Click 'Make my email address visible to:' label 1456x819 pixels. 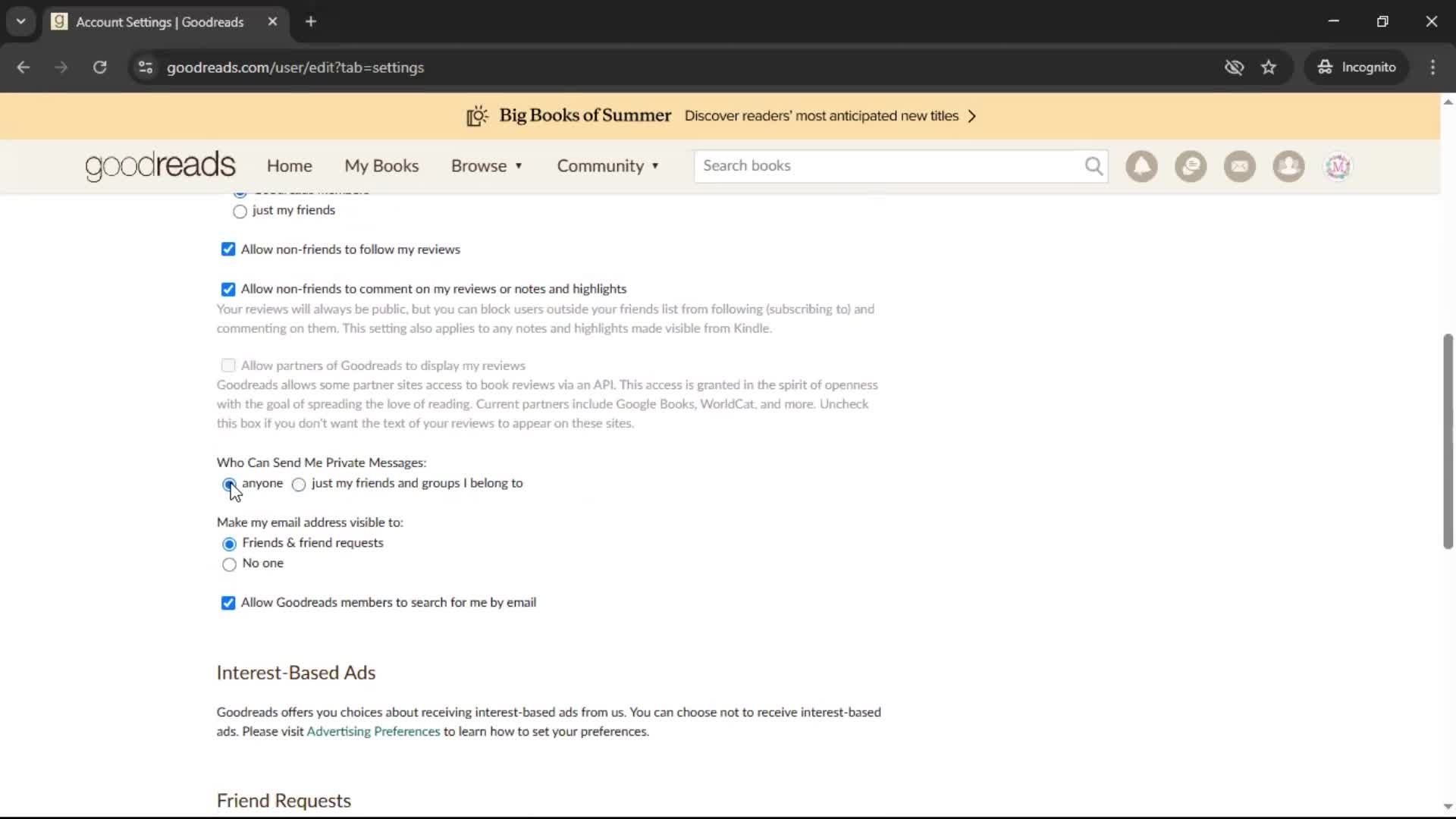pyautogui.click(x=310, y=522)
